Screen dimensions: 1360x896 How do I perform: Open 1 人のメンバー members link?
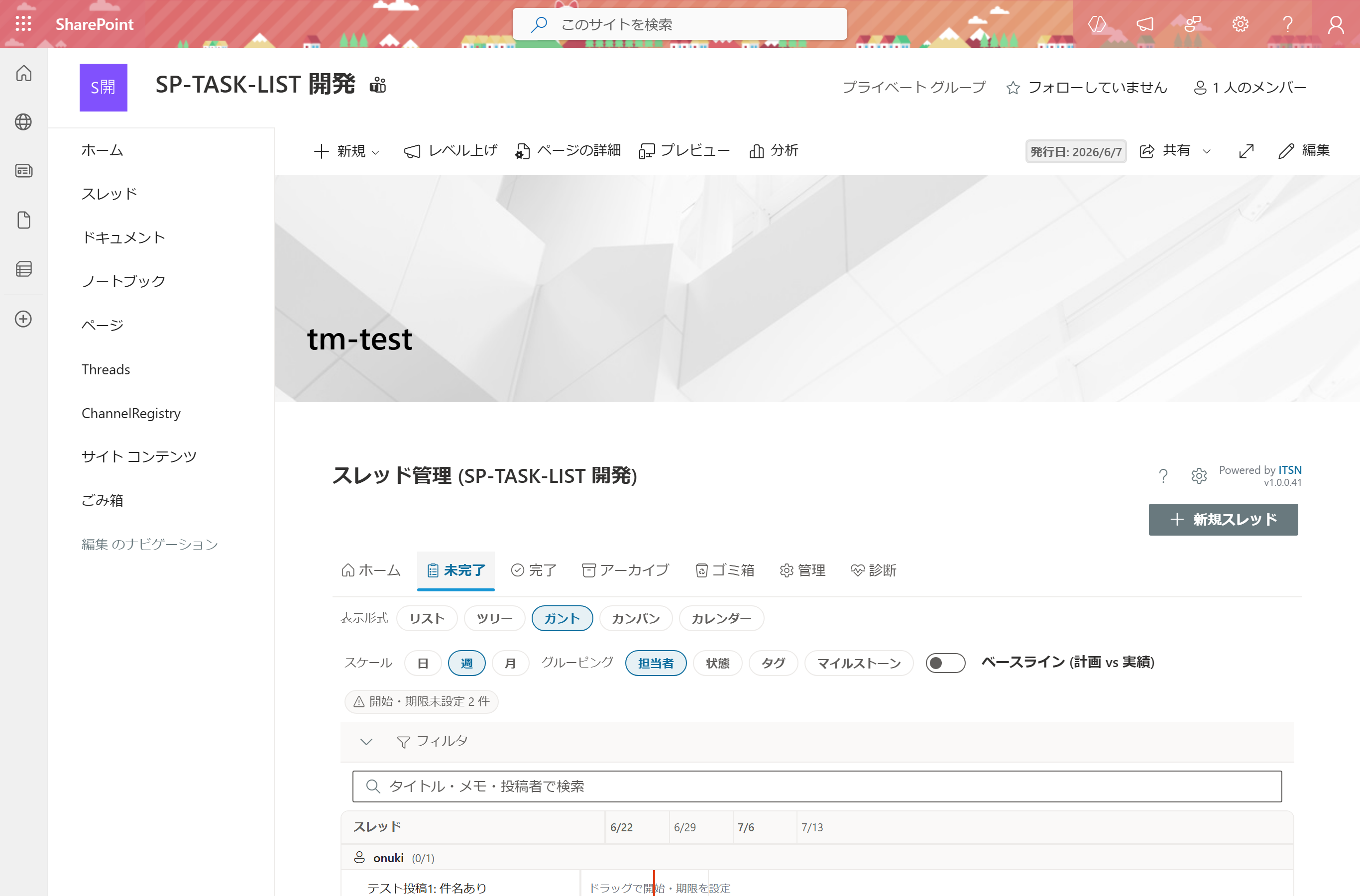(x=1249, y=88)
